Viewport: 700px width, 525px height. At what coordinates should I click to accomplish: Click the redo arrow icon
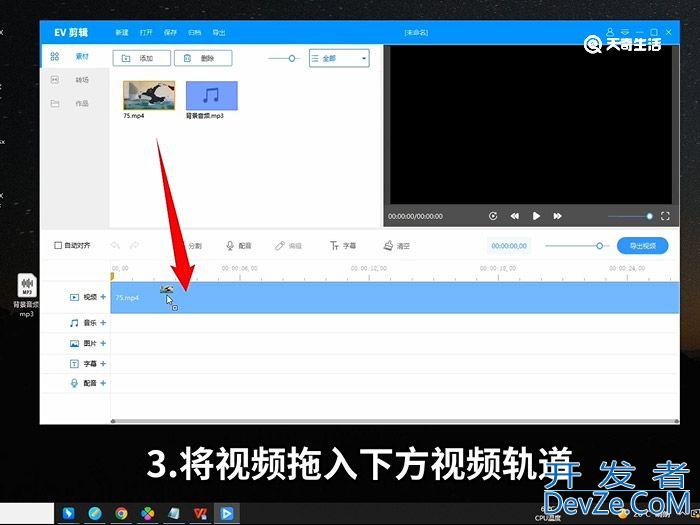tap(134, 245)
